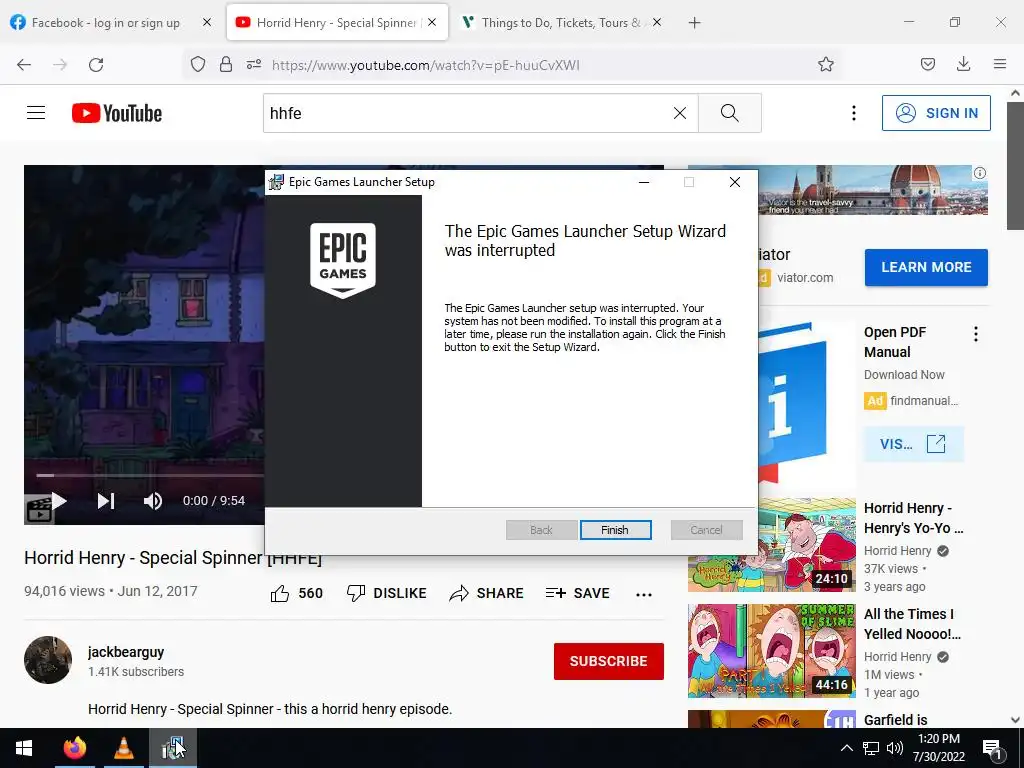Click DISLIKE on the video
The height and width of the screenshot is (768, 1024).
coord(387,593)
